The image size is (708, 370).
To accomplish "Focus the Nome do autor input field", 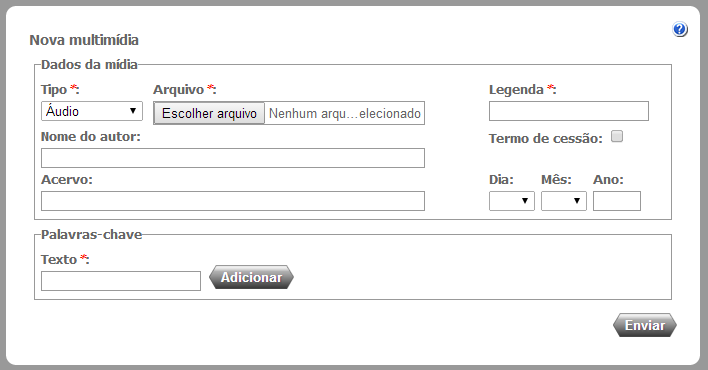I will point(233,158).
